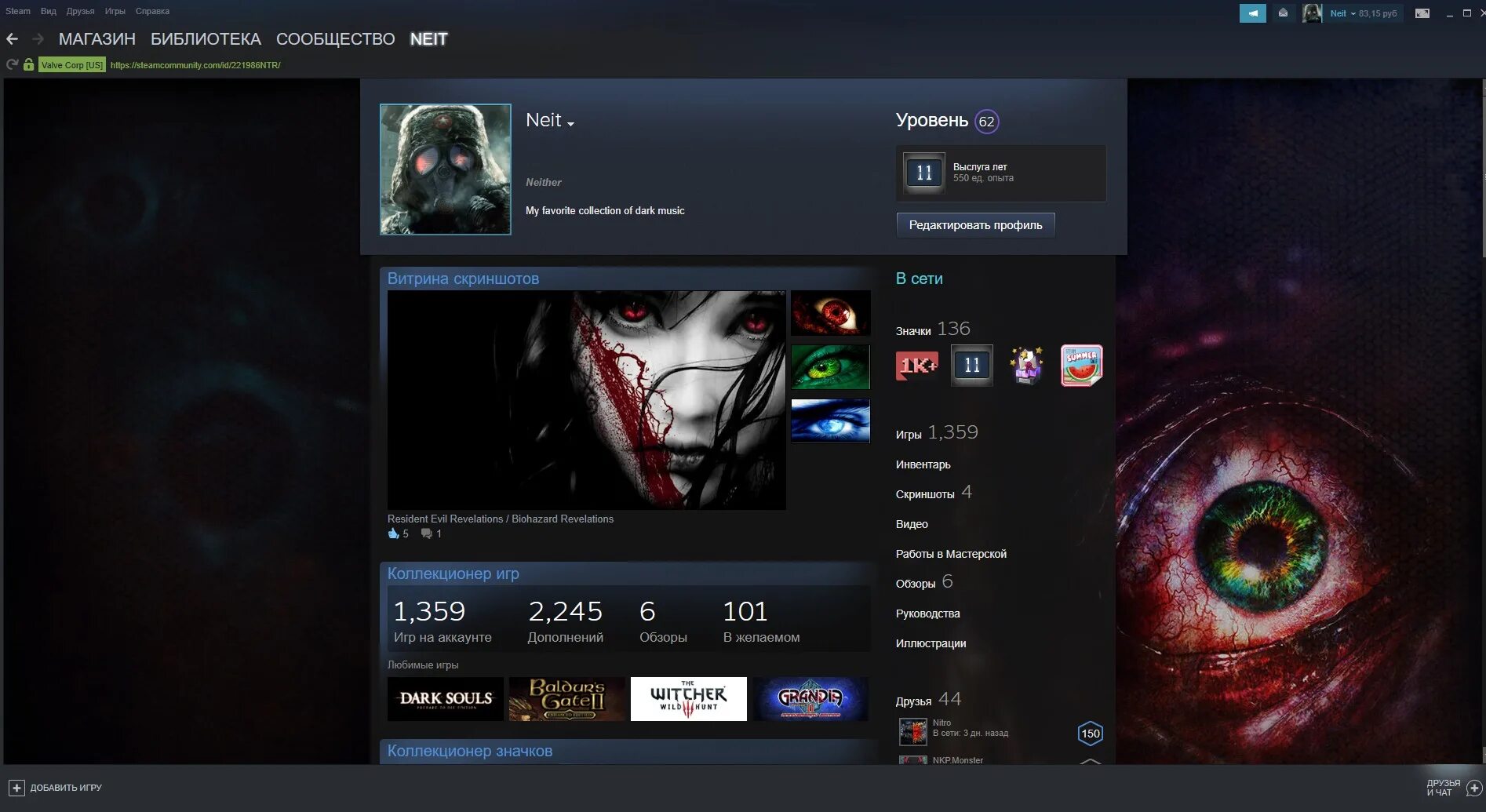Click the 2,245 Дополнений stat
The image size is (1486, 812).
pyautogui.click(x=566, y=621)
